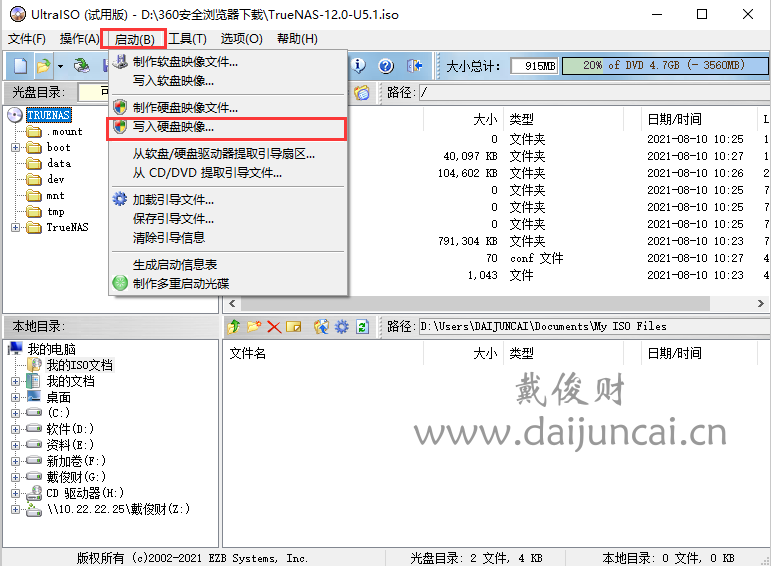This screenshot has width=771, height=566.
Task: Expand 桌面 in local tree
Action: point(16,397)
